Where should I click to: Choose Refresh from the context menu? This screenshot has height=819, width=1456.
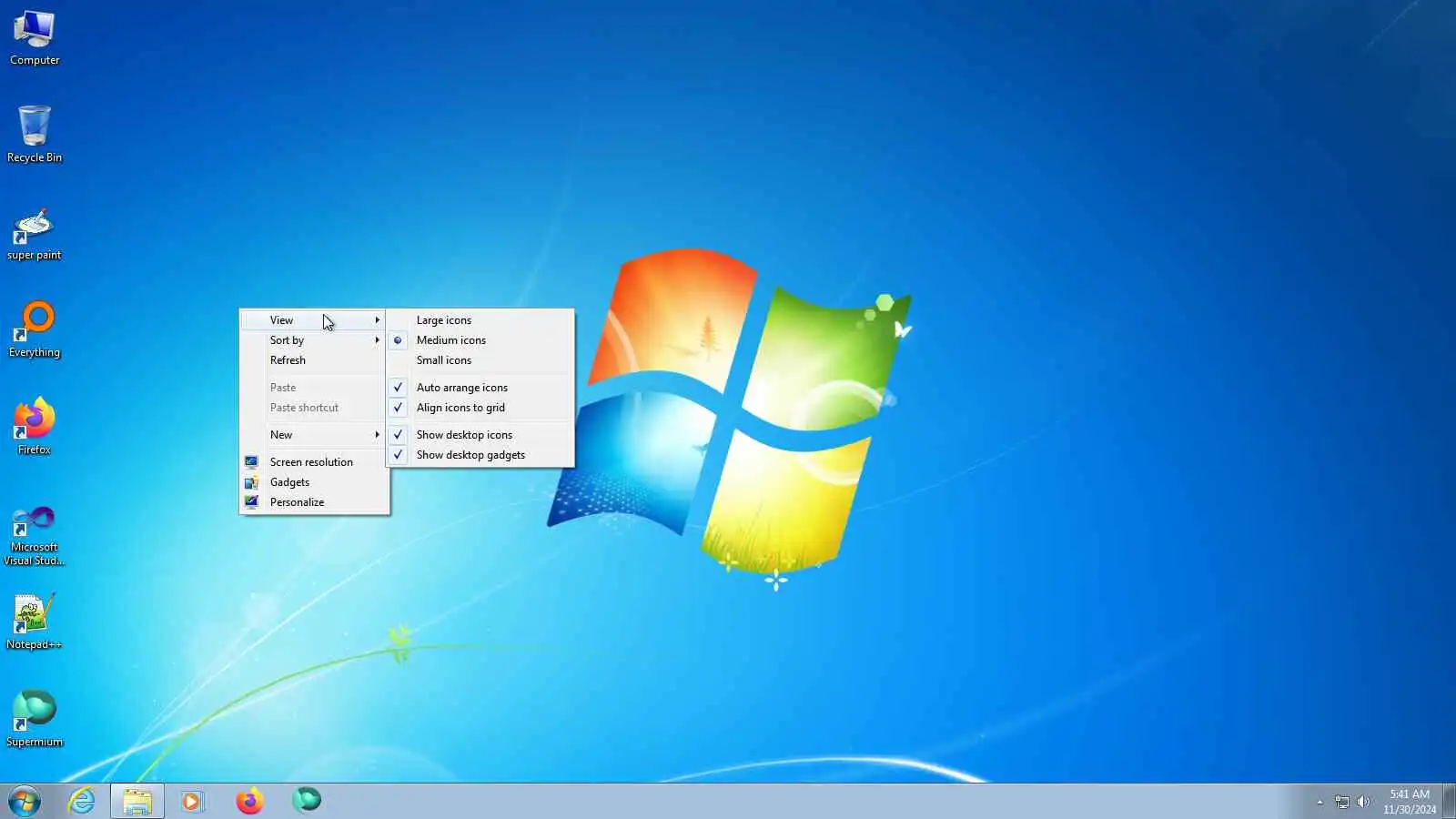[x=314, y=360]
